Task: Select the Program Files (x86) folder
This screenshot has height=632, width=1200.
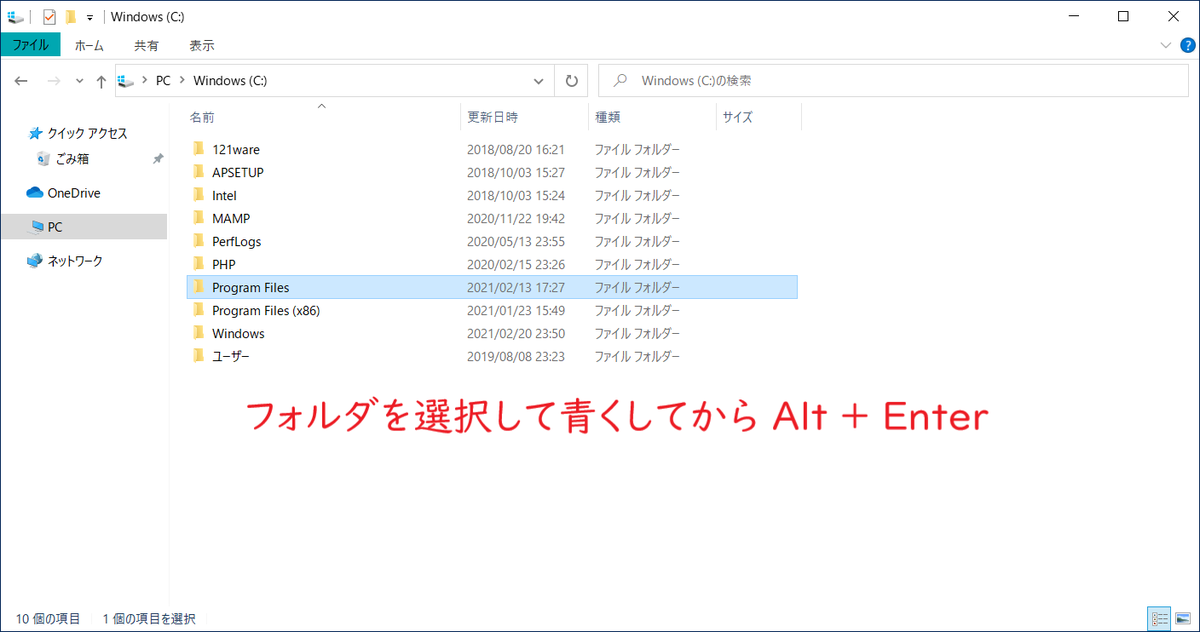Action: (x=264, y=310)
